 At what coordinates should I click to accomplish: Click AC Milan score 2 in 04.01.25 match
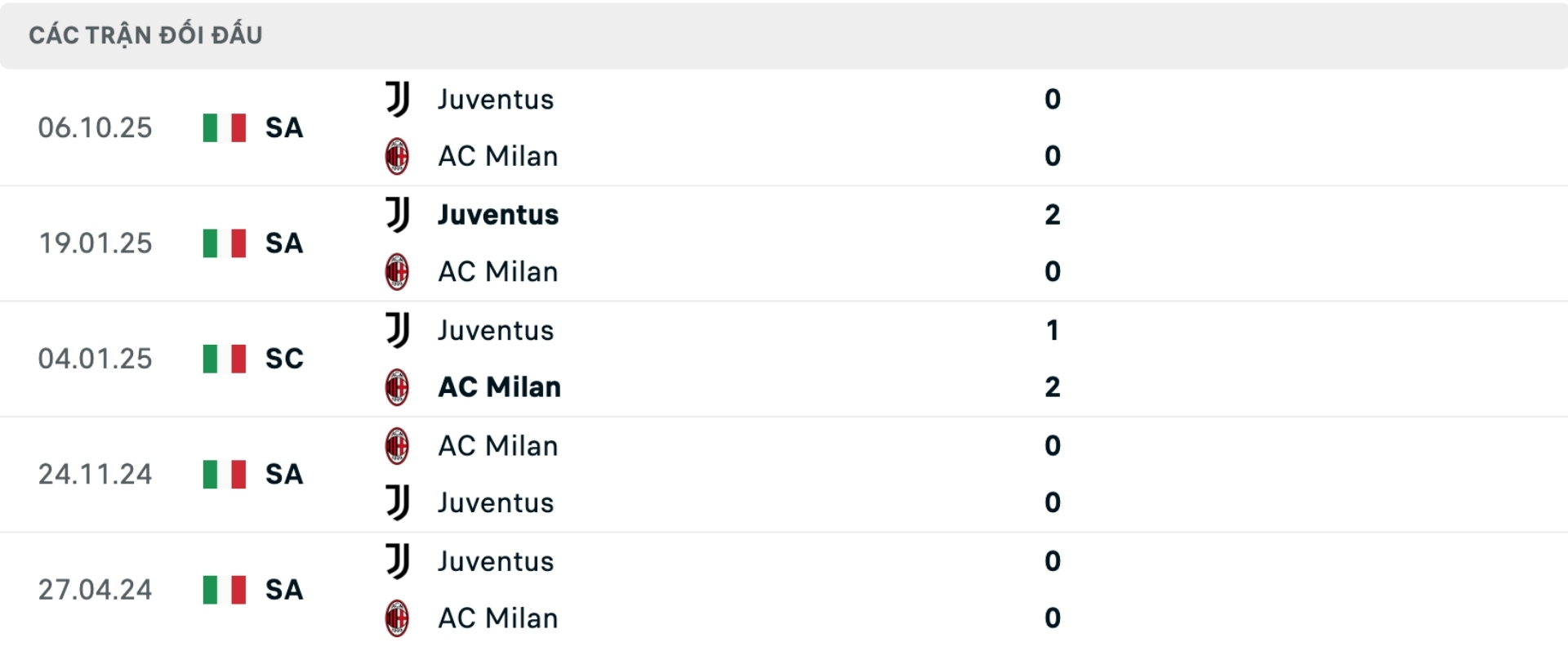coord(1053,387)
